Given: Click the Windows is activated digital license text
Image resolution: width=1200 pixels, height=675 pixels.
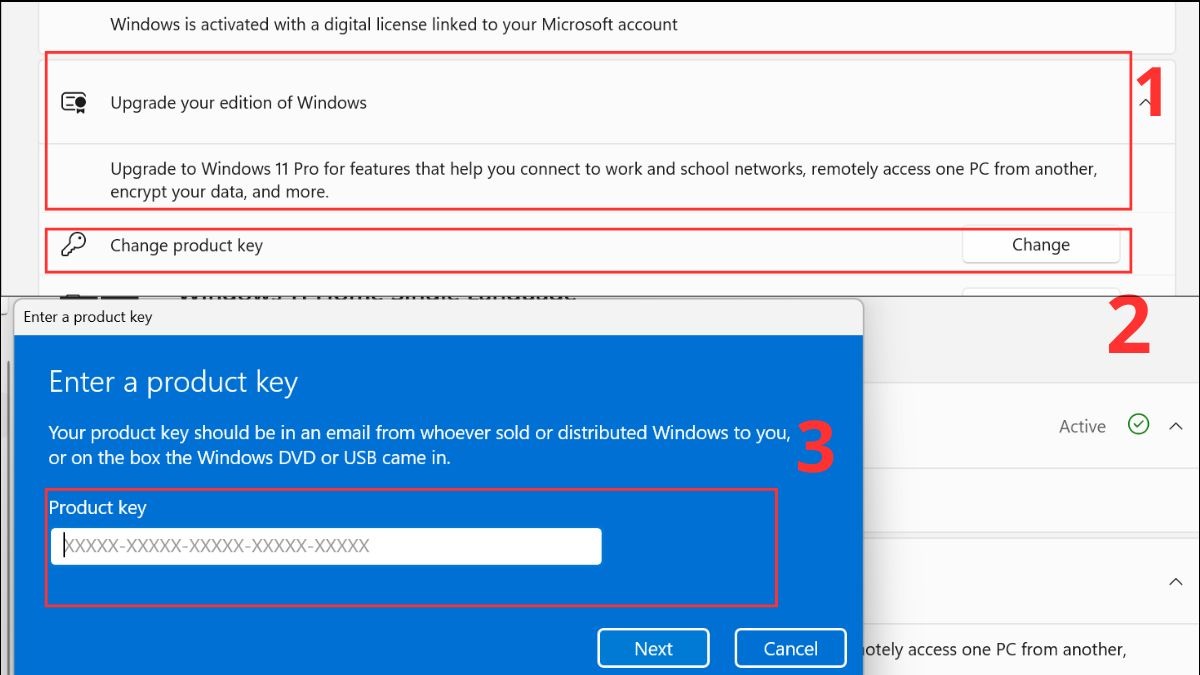Looking at the screenshot, I should click(x=394, y=23).
